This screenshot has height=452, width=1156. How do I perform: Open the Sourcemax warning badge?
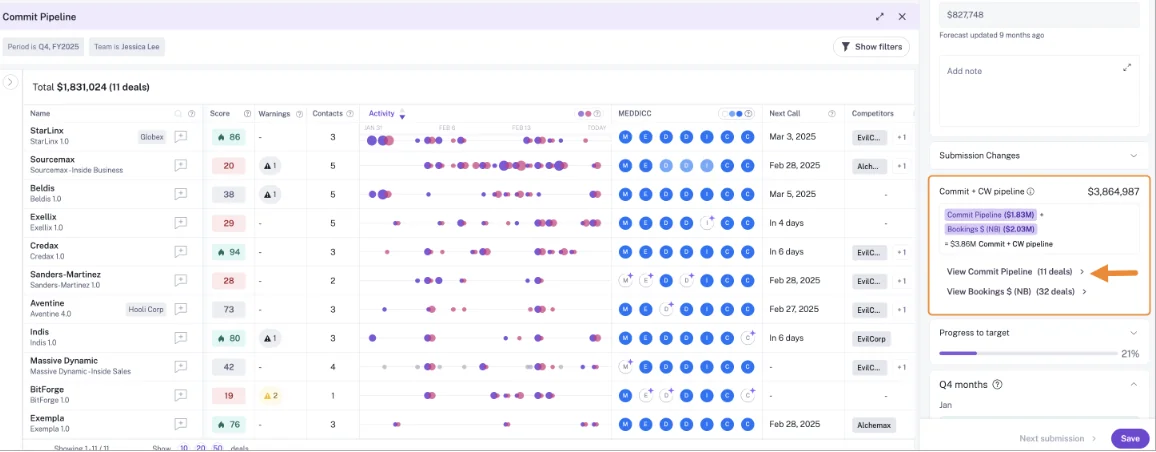click(x=269, y=165)
